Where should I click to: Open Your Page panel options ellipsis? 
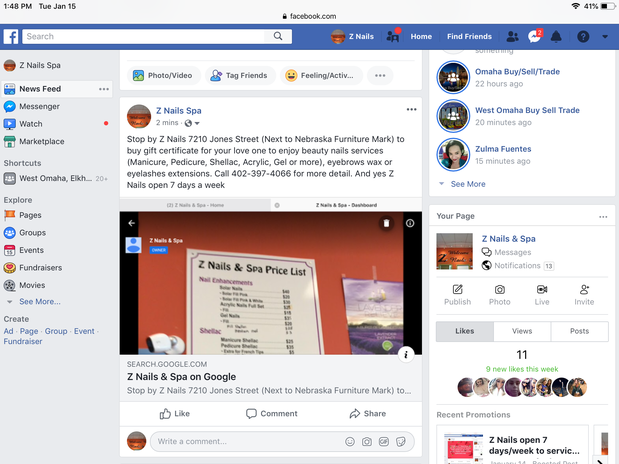point(603,217)
